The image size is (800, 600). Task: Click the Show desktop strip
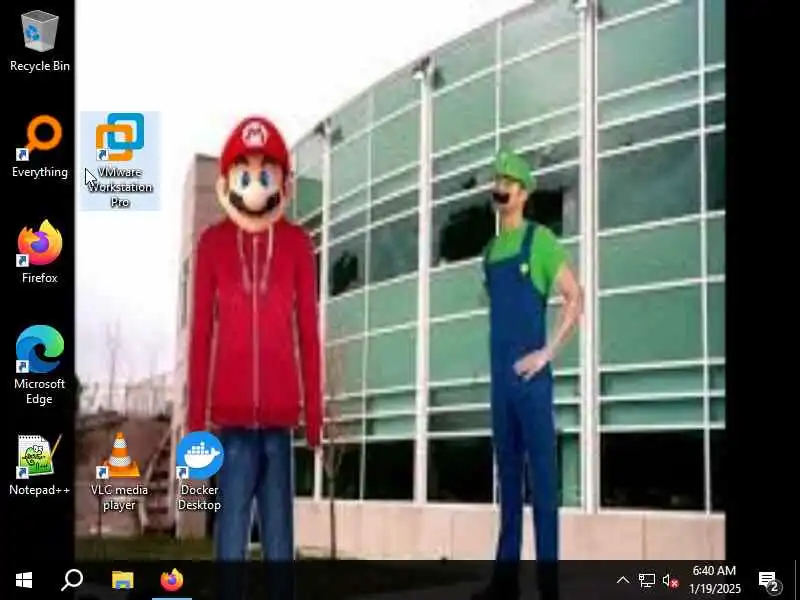pyautogui.click(x=796, y=580)
